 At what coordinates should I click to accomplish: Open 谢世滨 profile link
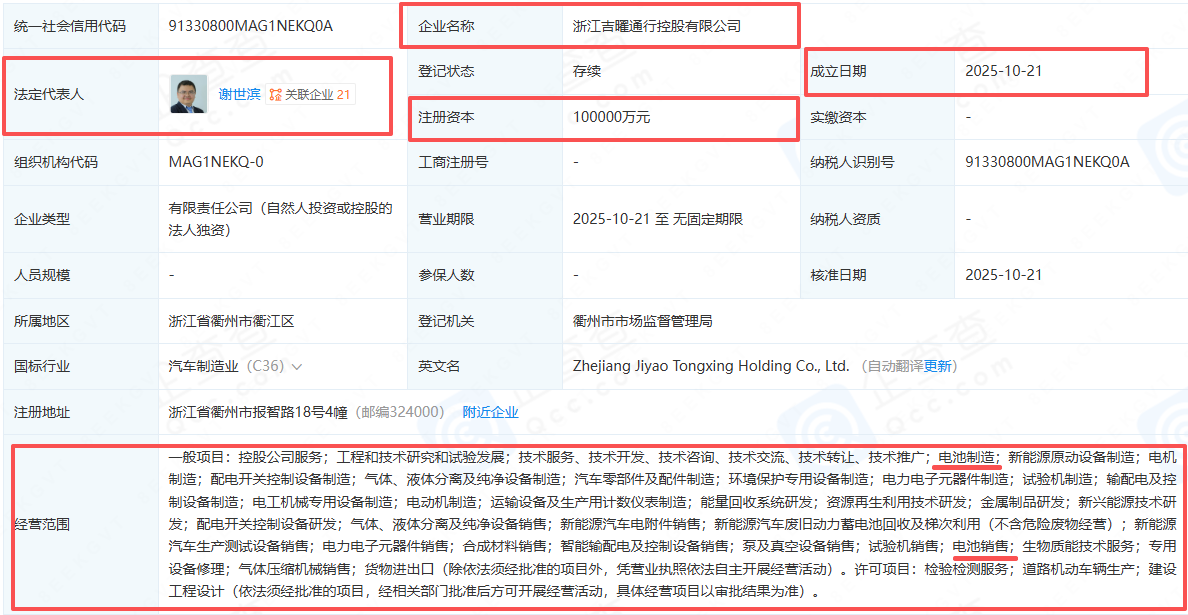tap(239, 95)
